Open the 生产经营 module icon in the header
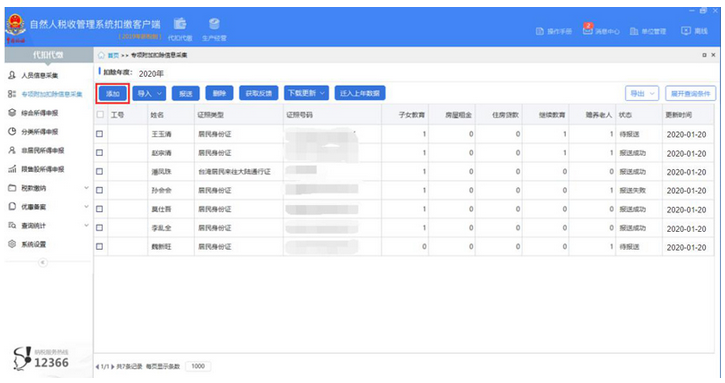The width and height of the screenshot is (725, 383). [x=214, y=29]
